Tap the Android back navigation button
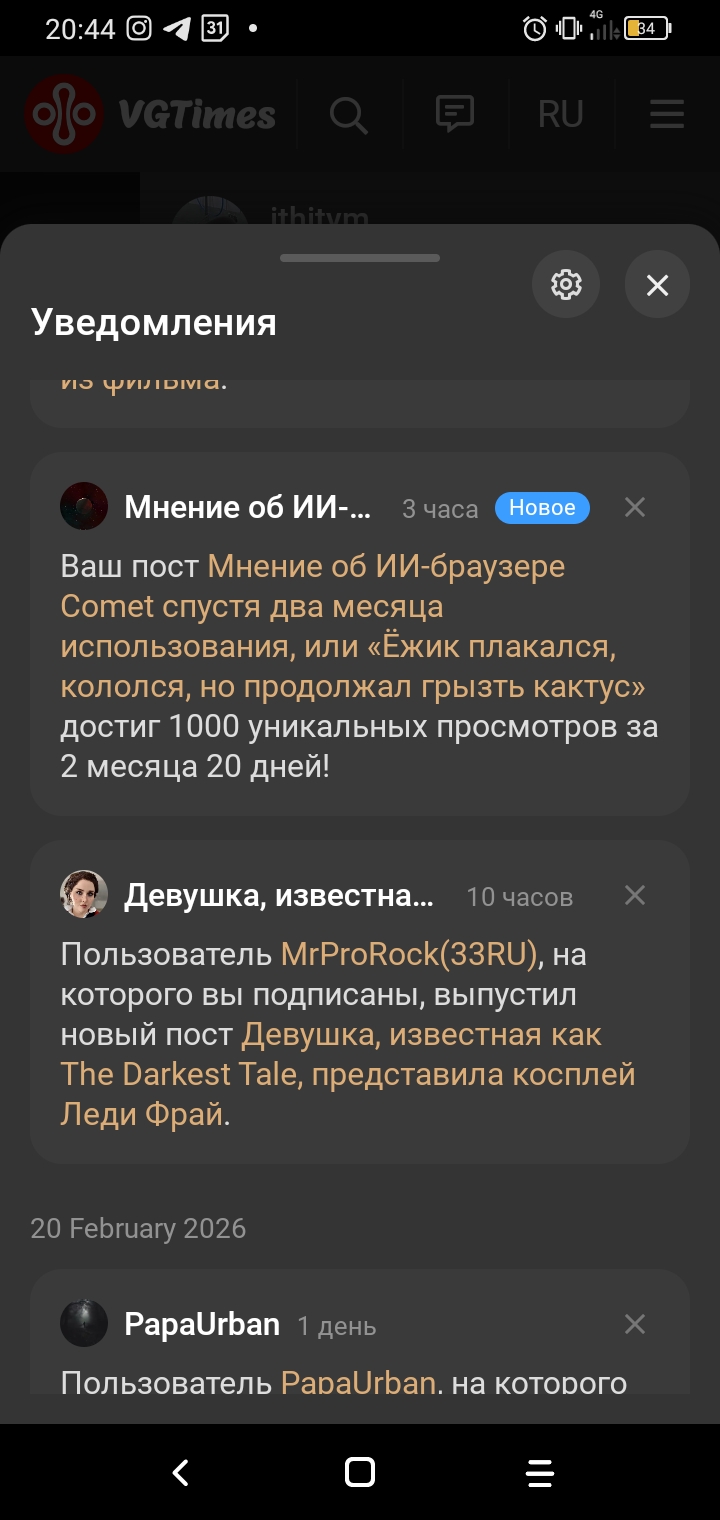 click(x=180, y=1472)
